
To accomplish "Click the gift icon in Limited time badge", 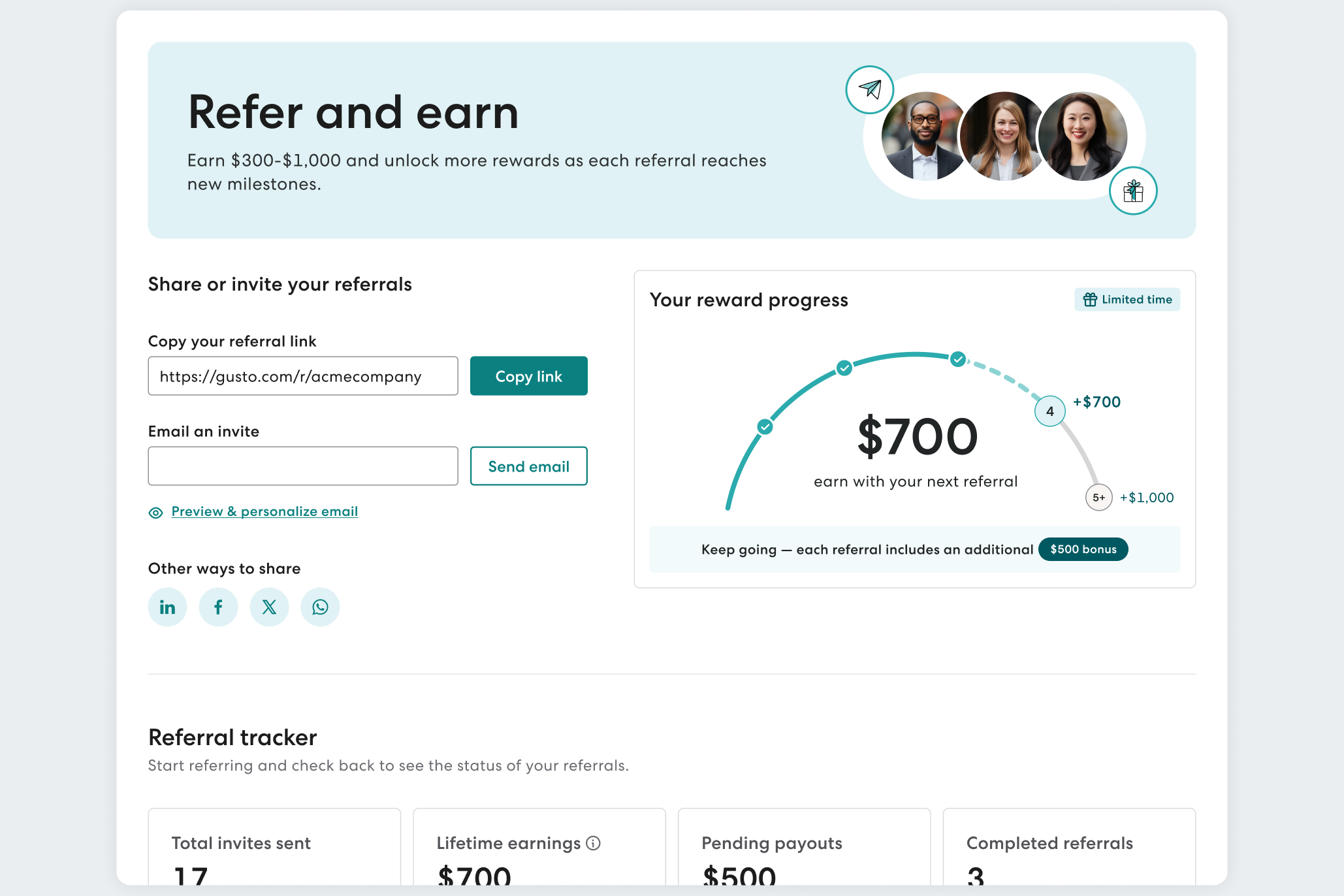I will point(1091,299).
